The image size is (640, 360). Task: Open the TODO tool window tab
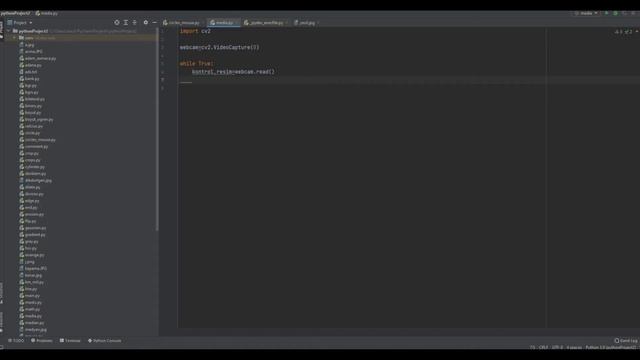[x=16, y=340]
